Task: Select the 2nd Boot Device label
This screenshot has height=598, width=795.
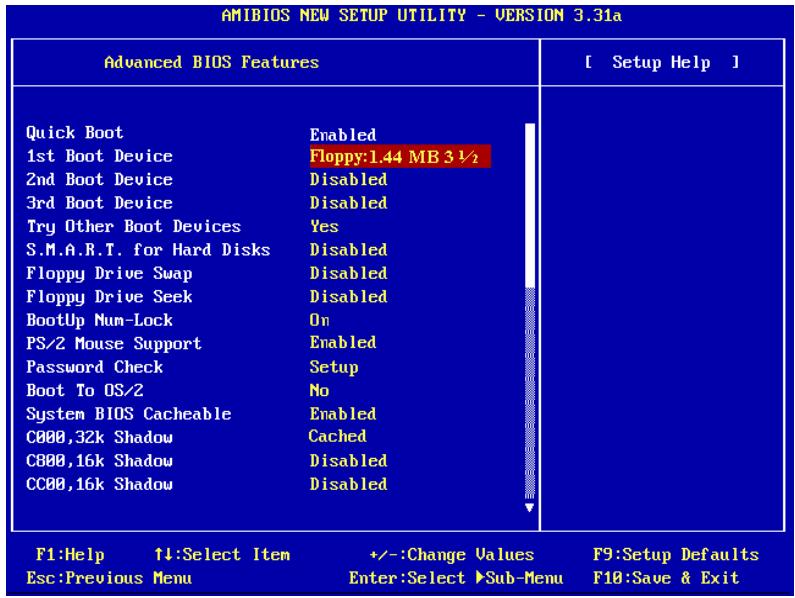Action: [99, 179]
